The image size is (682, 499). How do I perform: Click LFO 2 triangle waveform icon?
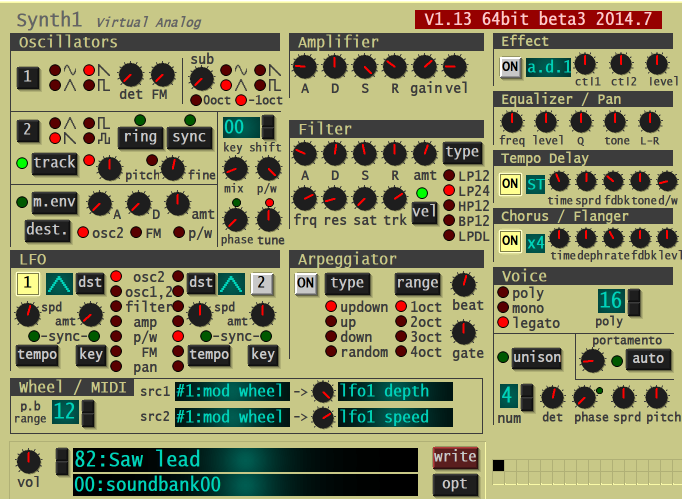click(x=231, y=284)
